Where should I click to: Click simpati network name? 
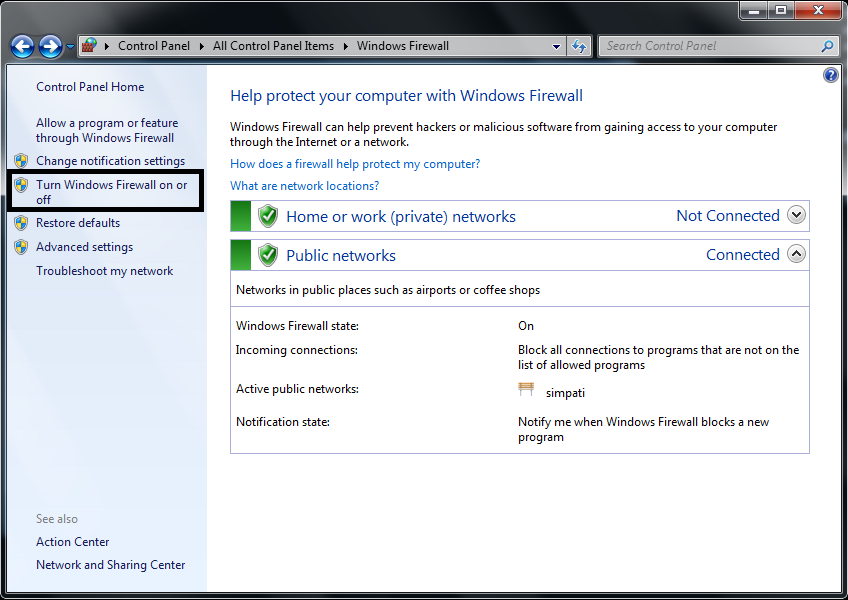565,393
